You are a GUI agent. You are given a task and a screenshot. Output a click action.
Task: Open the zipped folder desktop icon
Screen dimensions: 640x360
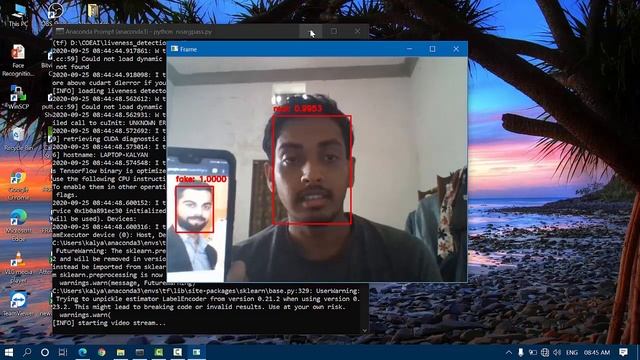click(93, 10)
